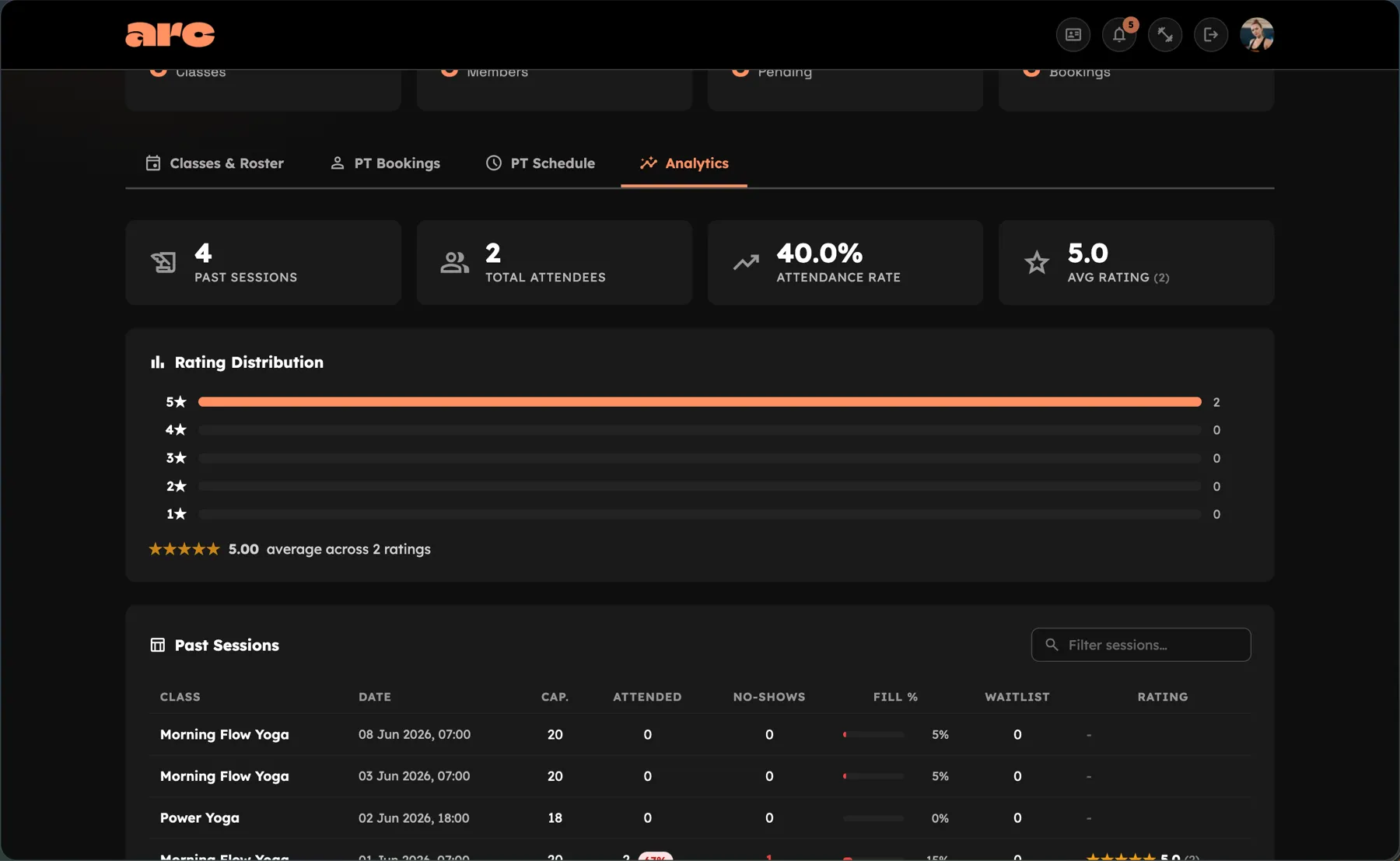This screenshot has height=861, width=1400.
Task: Click the 3-star rating distribution bar
Action: (700, 458)
